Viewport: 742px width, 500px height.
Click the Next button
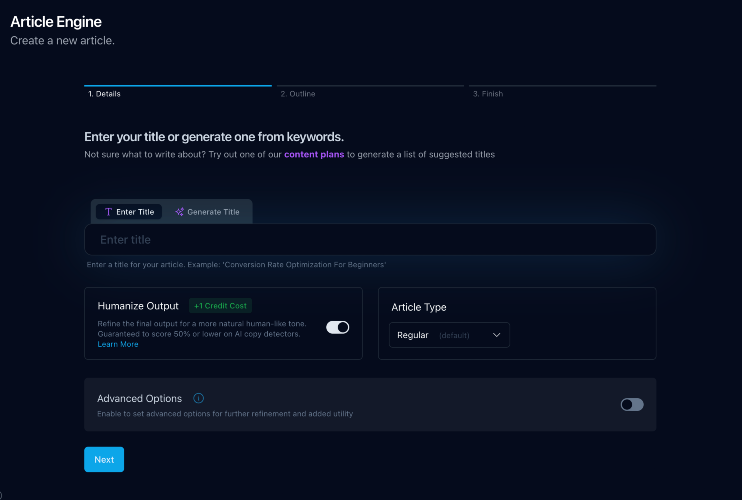[104, 459]
